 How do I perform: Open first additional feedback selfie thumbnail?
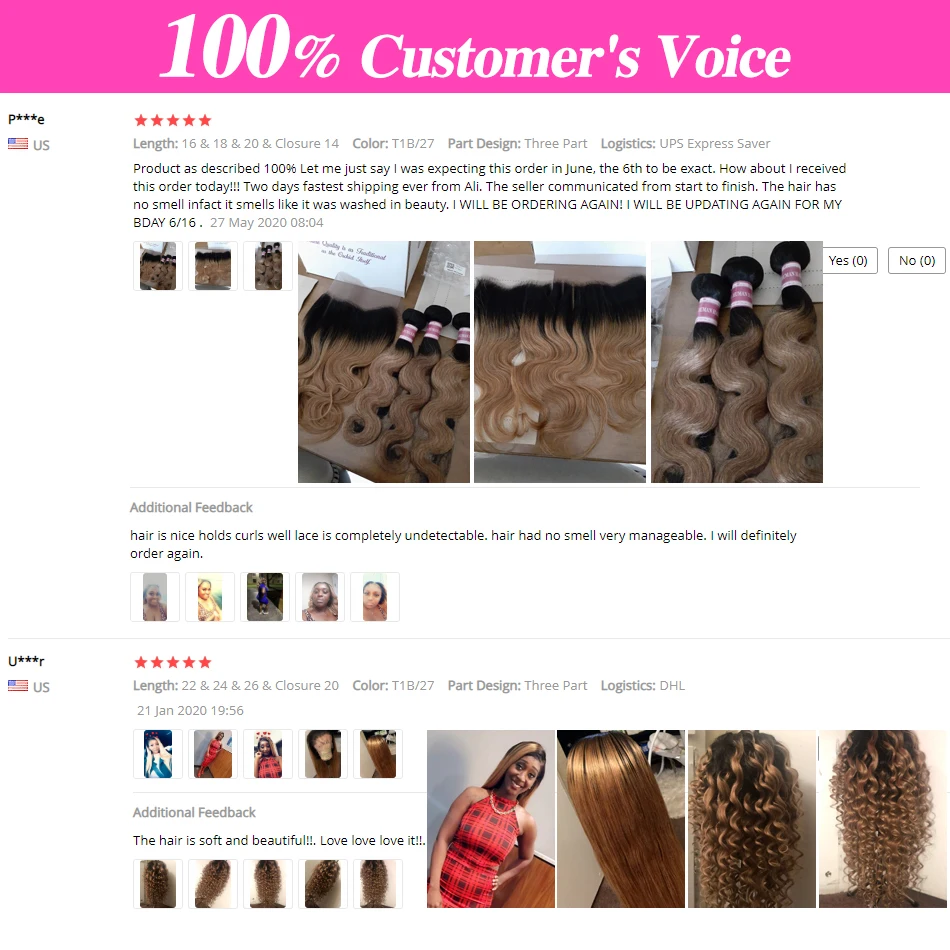pos(154,597)
